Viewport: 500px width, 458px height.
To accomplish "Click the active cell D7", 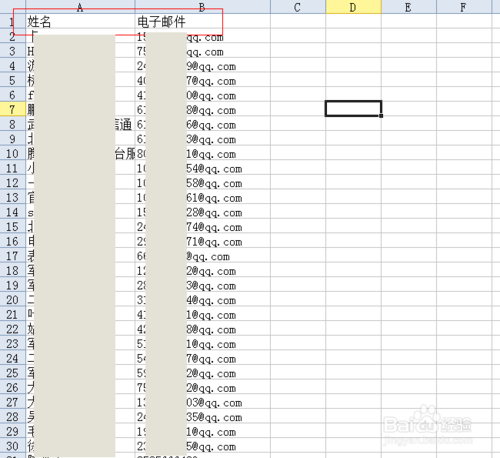I will pyautogui.click(x=353, y=109).
